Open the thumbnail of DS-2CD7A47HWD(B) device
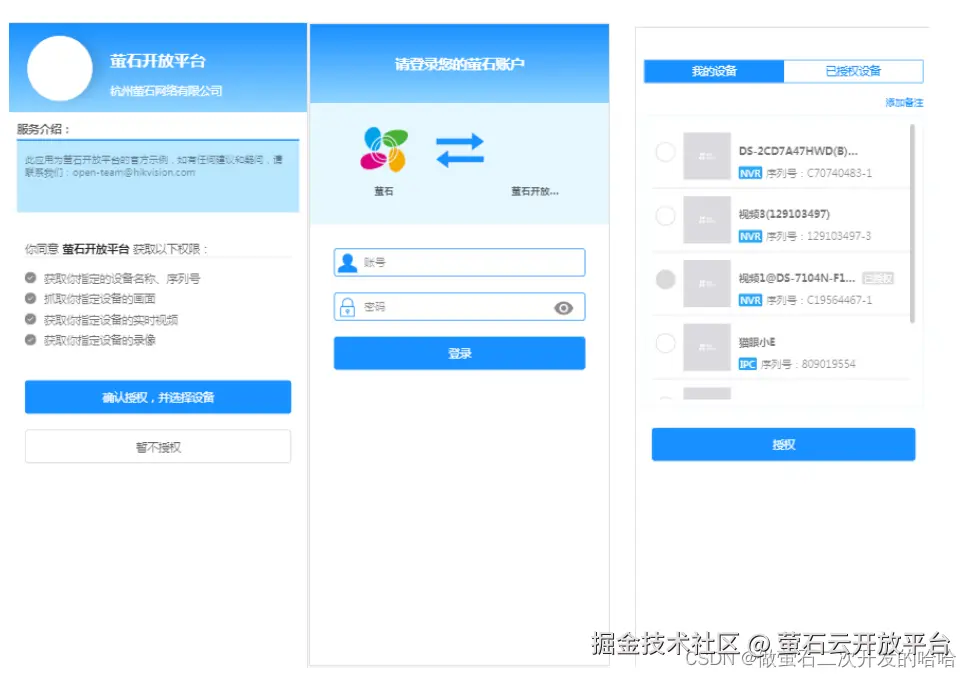972x678 pixels. click(707, 156)
